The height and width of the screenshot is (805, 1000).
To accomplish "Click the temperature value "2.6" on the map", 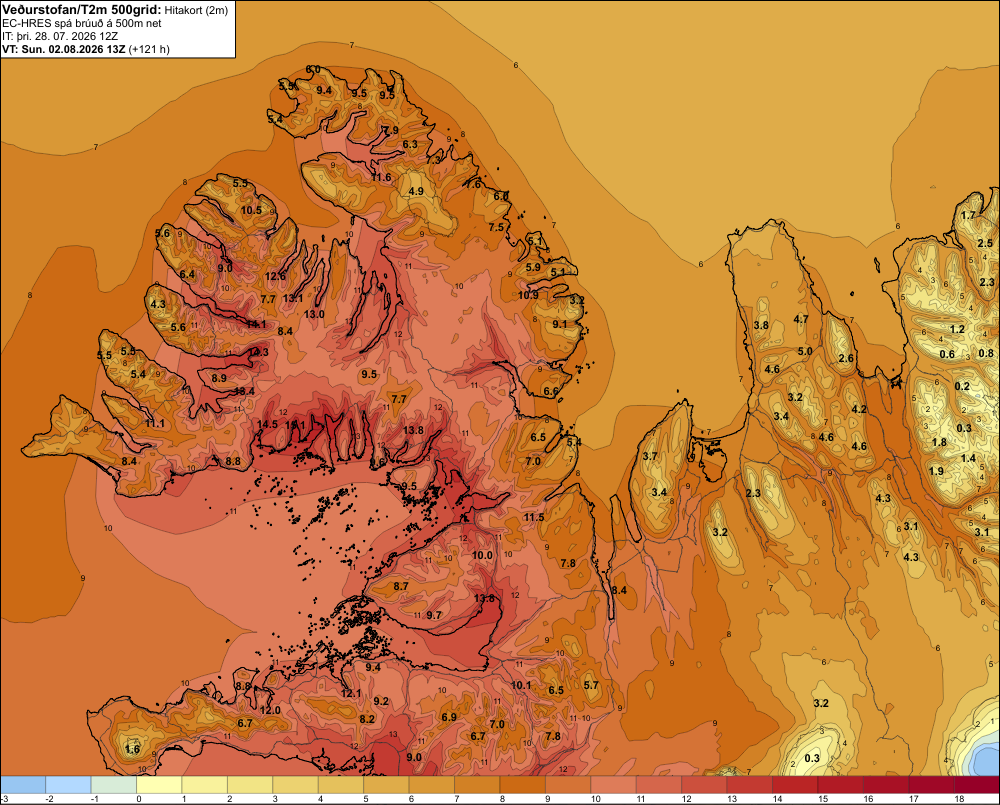I will pos(846,358).
